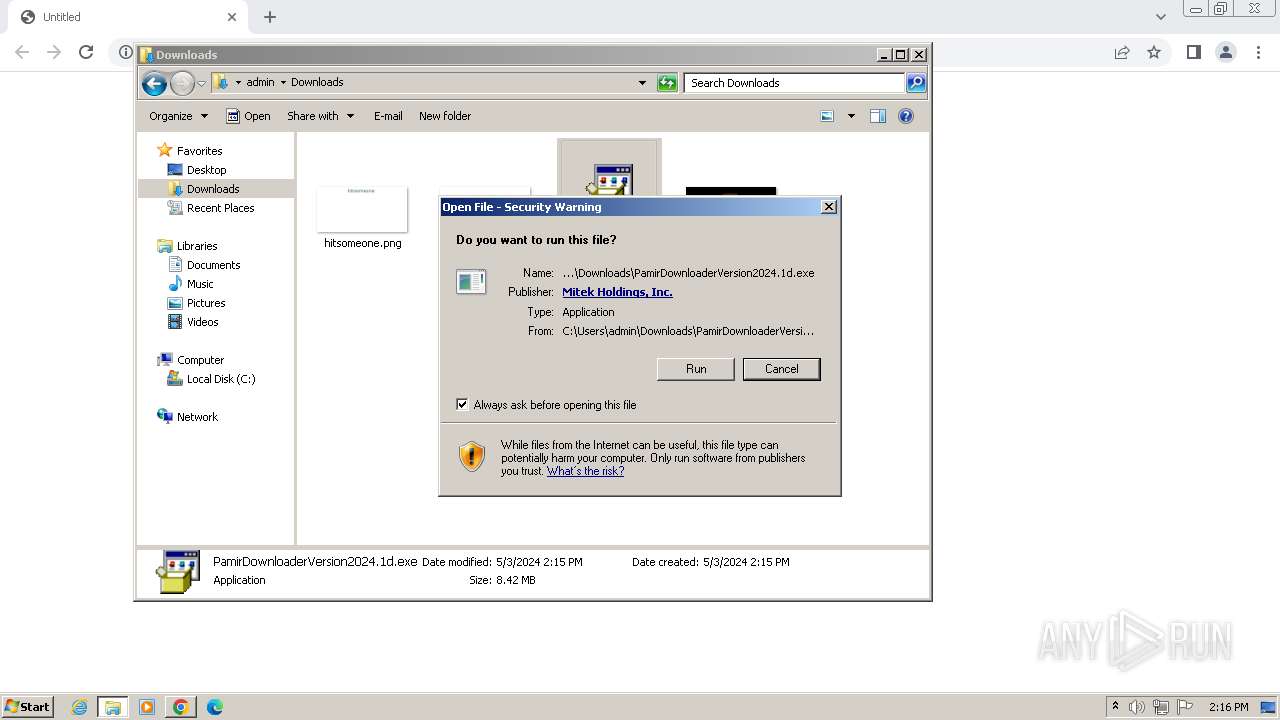Open the Share with menu

pyautogui.click(x=320, y=116)
